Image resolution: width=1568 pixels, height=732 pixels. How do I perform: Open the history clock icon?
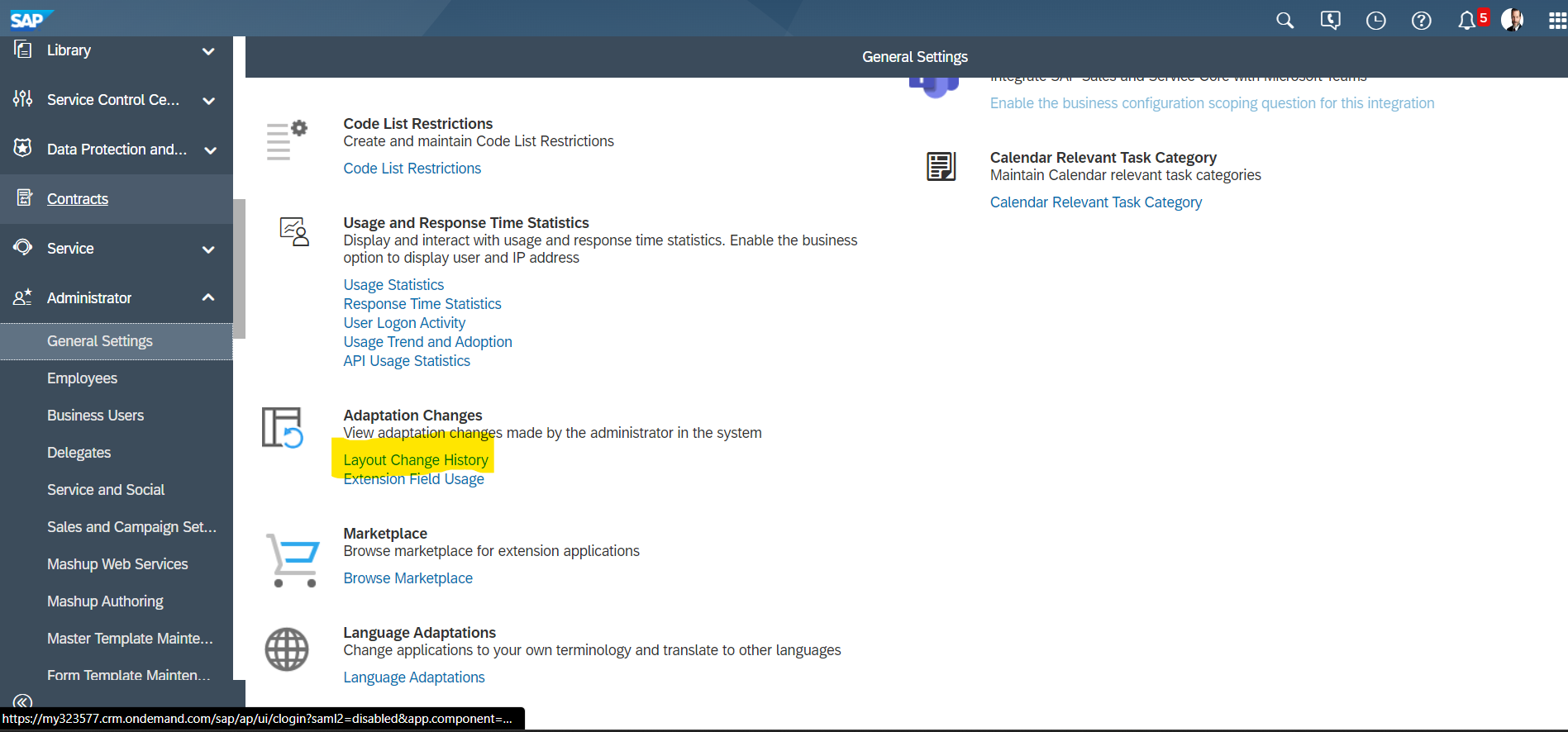pyautogui.click(x=1375, y=21)
